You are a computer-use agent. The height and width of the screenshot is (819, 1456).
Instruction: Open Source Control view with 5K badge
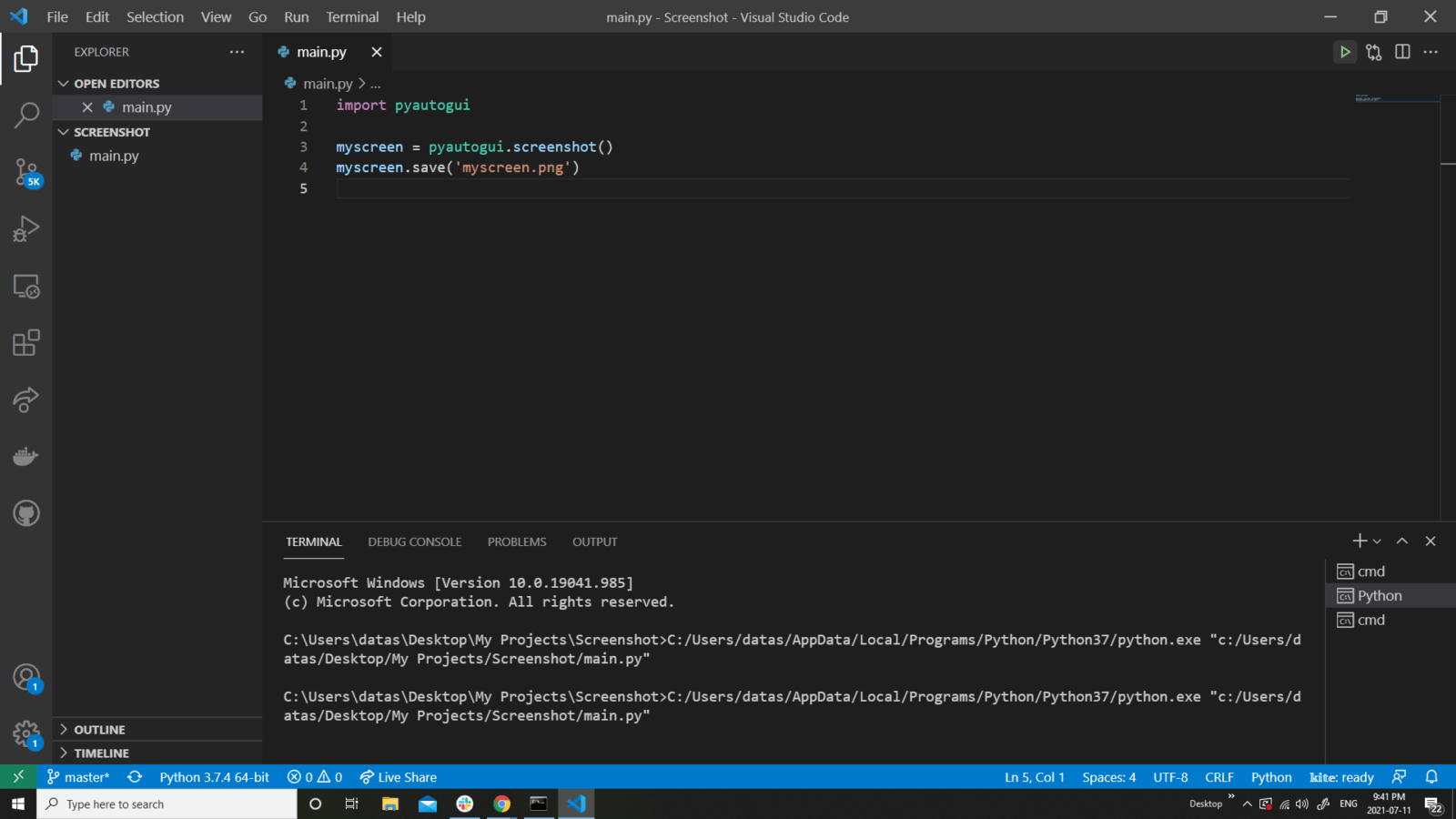(25, 172)
